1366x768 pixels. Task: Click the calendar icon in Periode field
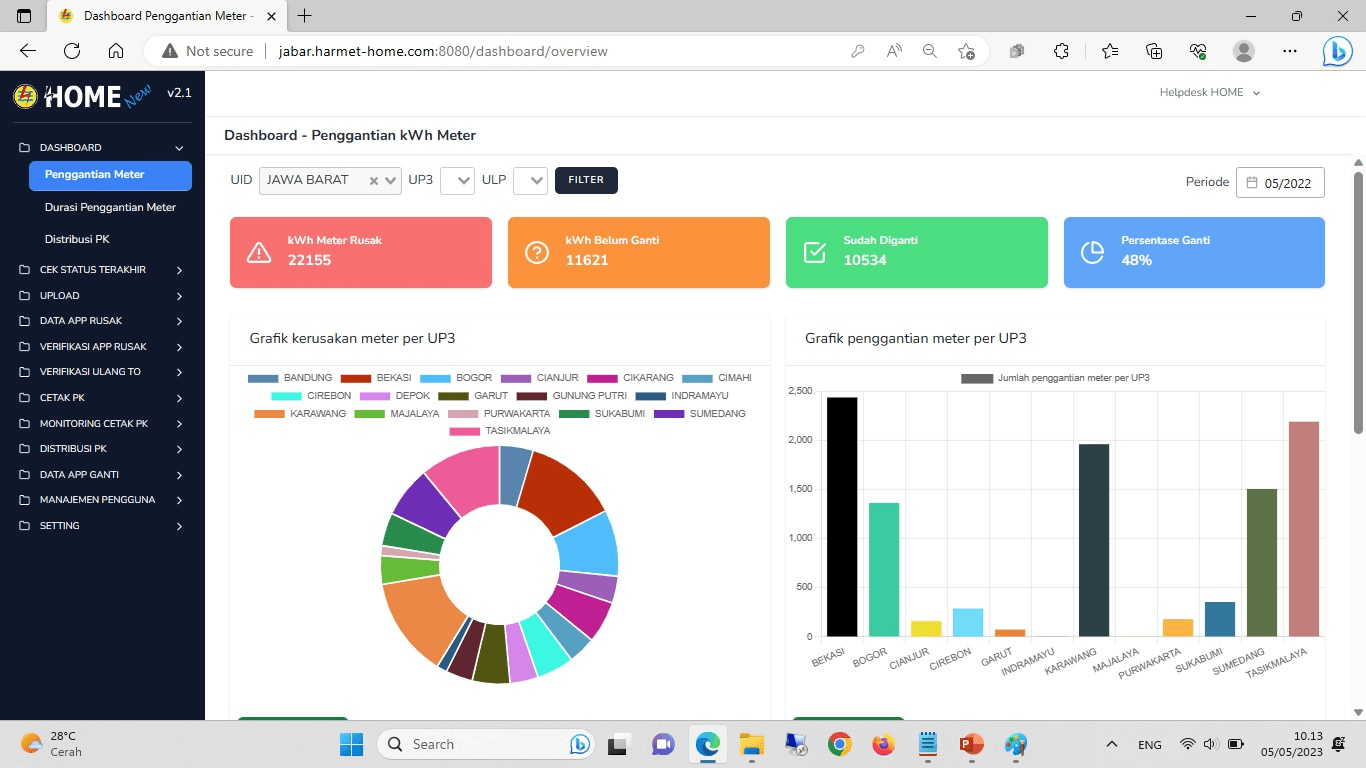pyautogui.click(x=1252, y=183)
